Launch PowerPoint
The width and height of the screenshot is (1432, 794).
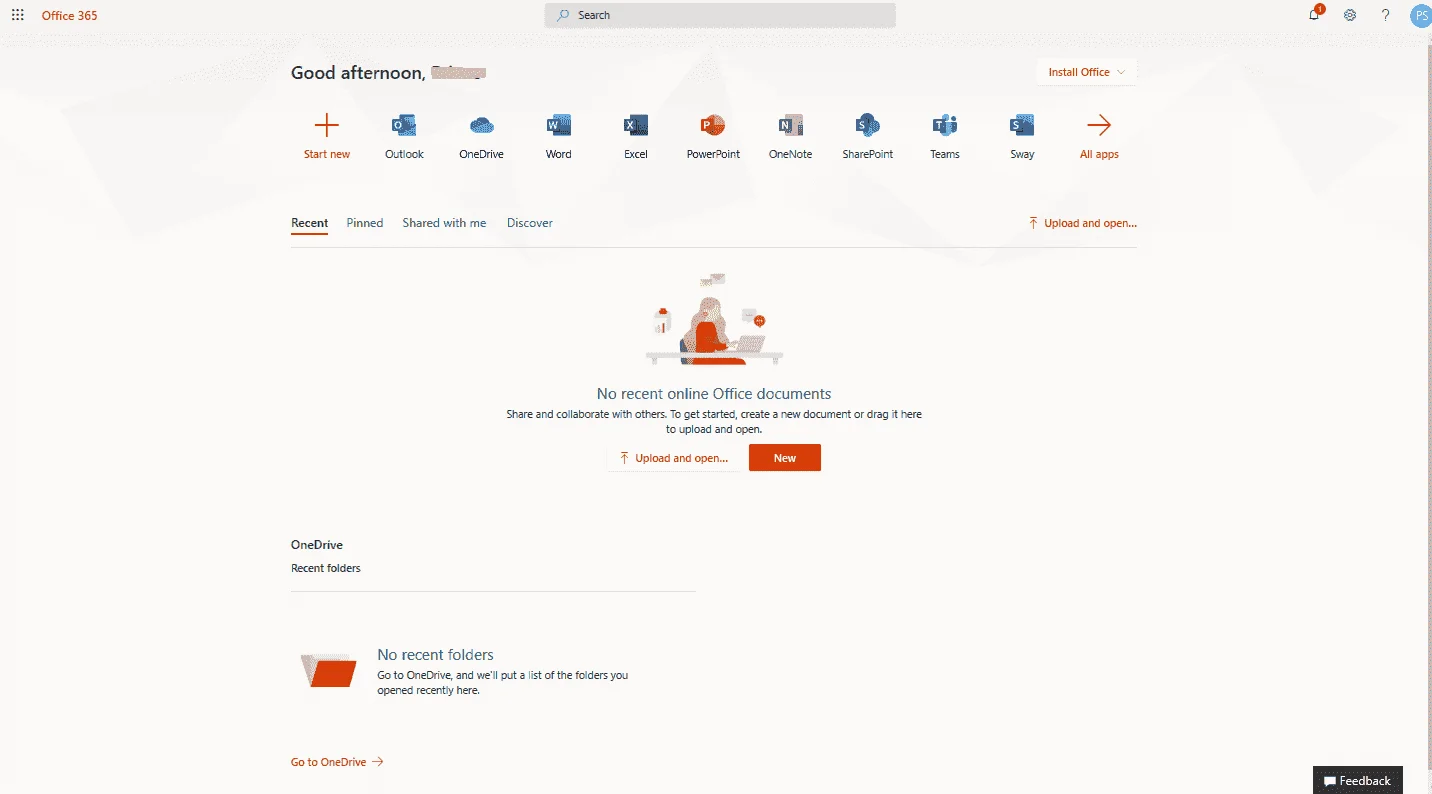tap(713, 135)
